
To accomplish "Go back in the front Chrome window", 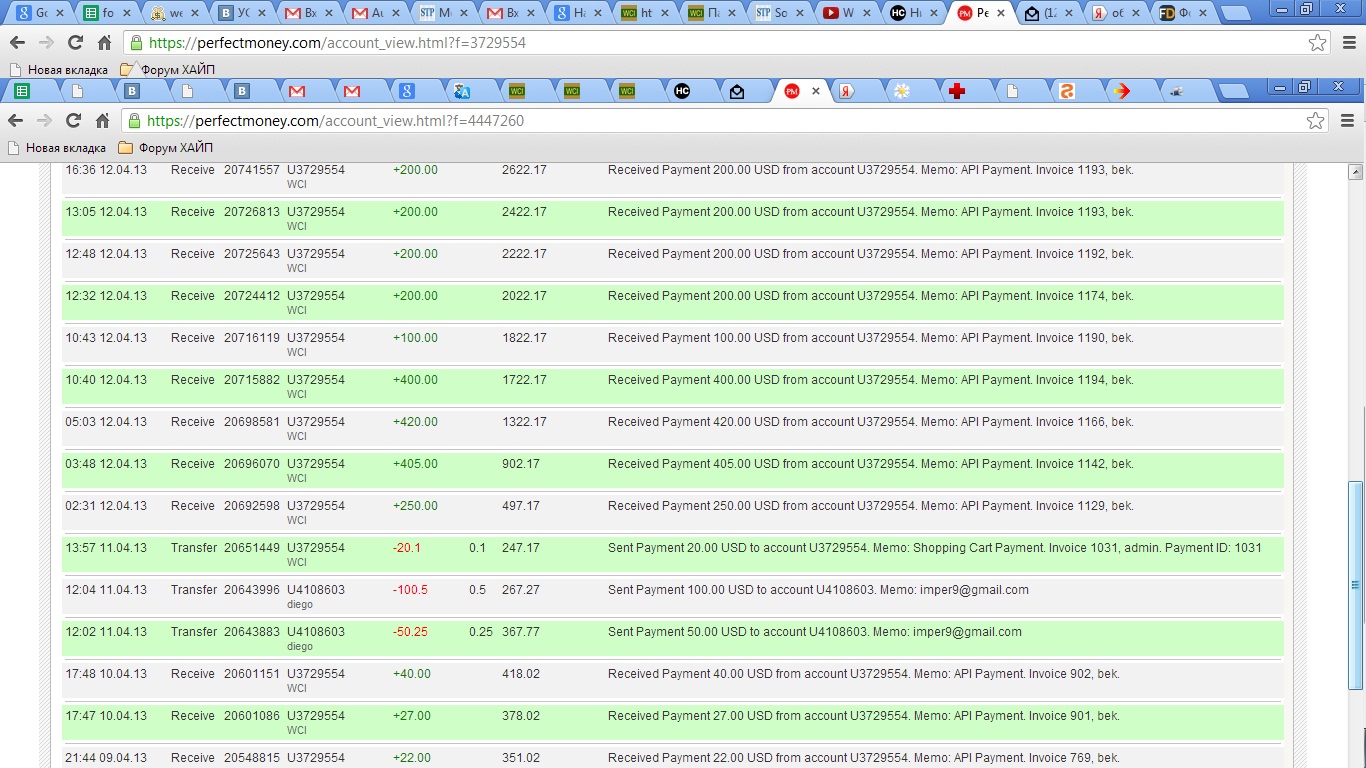I will pos(16,121).
